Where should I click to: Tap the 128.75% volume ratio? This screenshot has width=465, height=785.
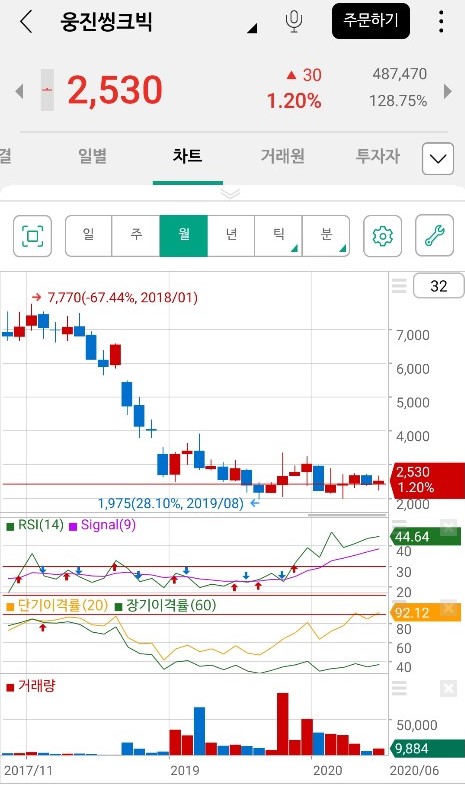tap(398, 101)
